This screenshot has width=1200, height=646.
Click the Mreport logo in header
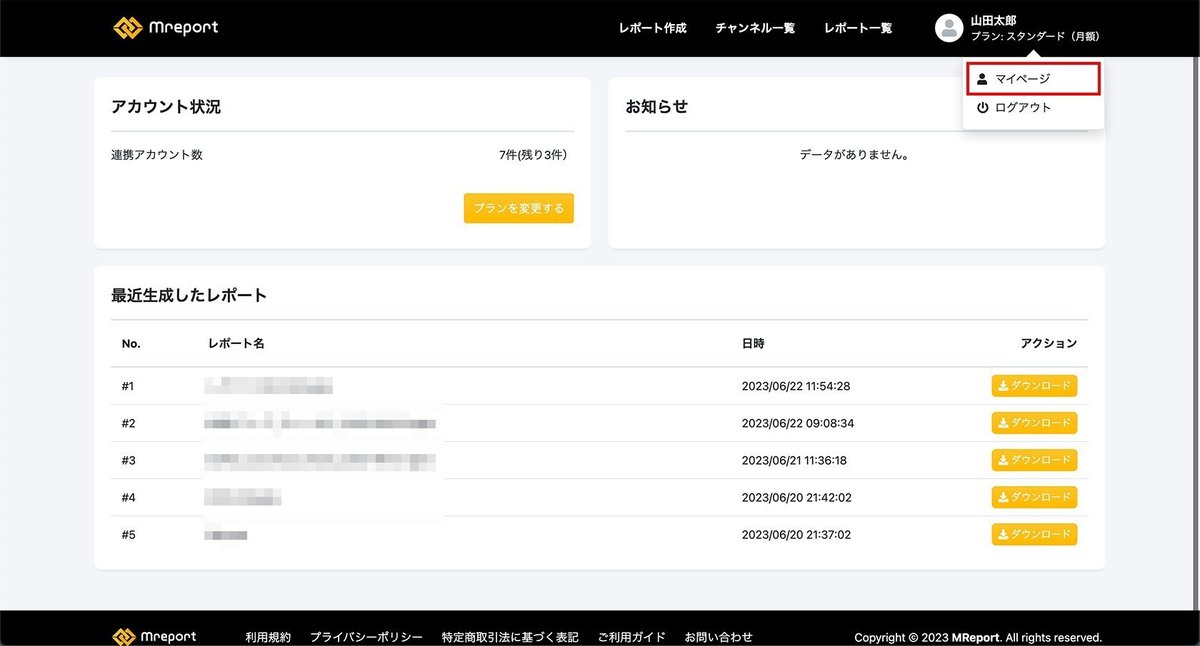(165, 28)
